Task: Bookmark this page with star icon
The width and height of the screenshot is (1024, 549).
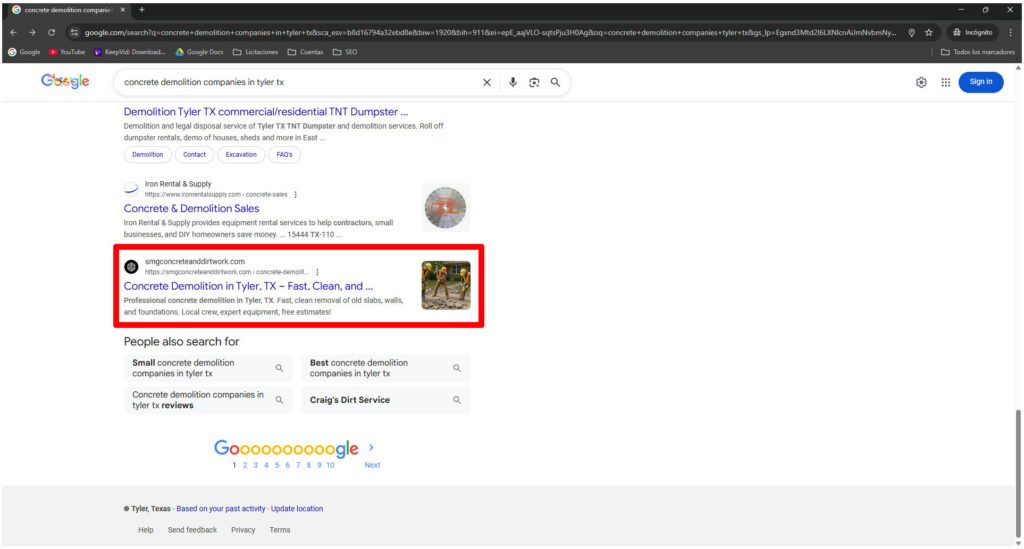Action: pyautogui.click(x=928, y=32)
